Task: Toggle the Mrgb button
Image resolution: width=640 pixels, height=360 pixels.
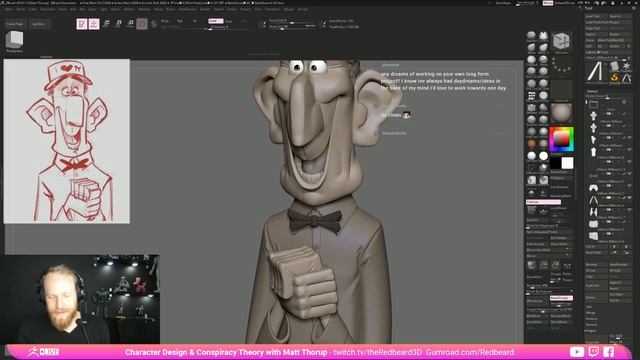Action: pyautogui.click(x=165, y=21)
